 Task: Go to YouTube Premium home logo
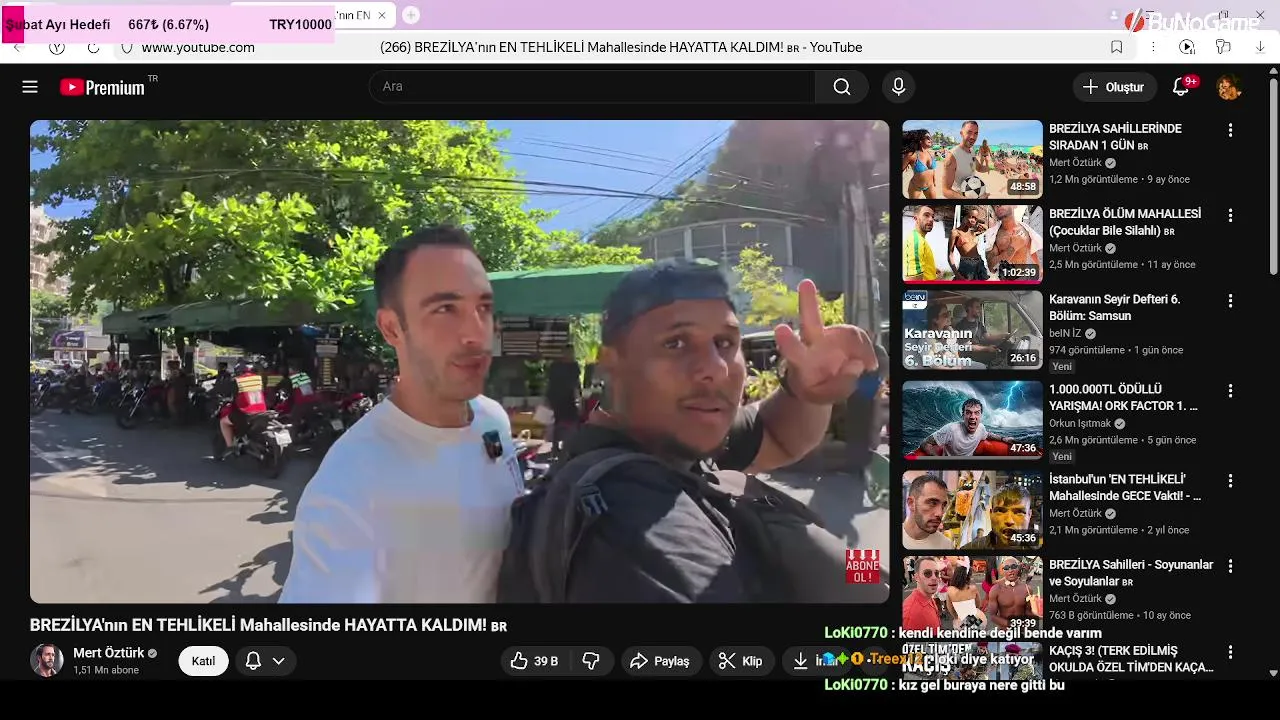click(x=103, y=87)
